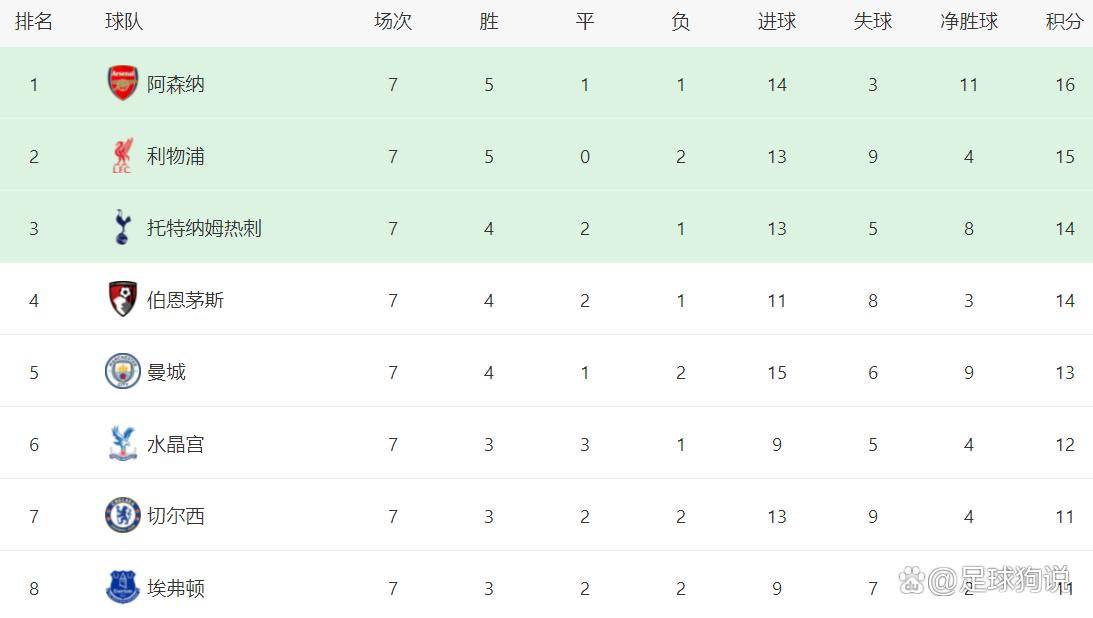1093x618 pixels.
Task: Select the 进球 column header
Action: click(x=776, y=22)
